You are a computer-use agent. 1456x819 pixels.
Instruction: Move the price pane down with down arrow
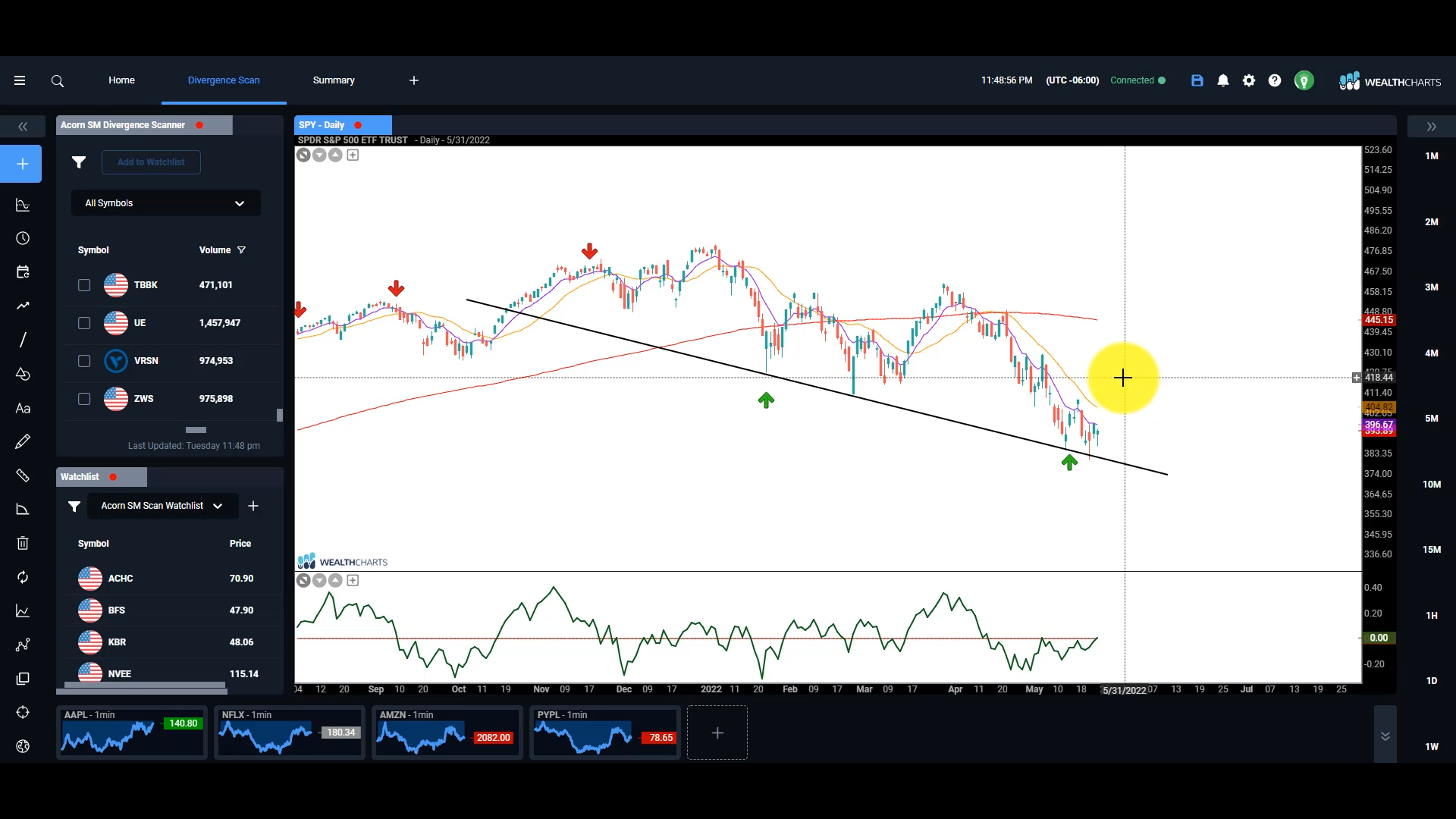coord(319,155)
